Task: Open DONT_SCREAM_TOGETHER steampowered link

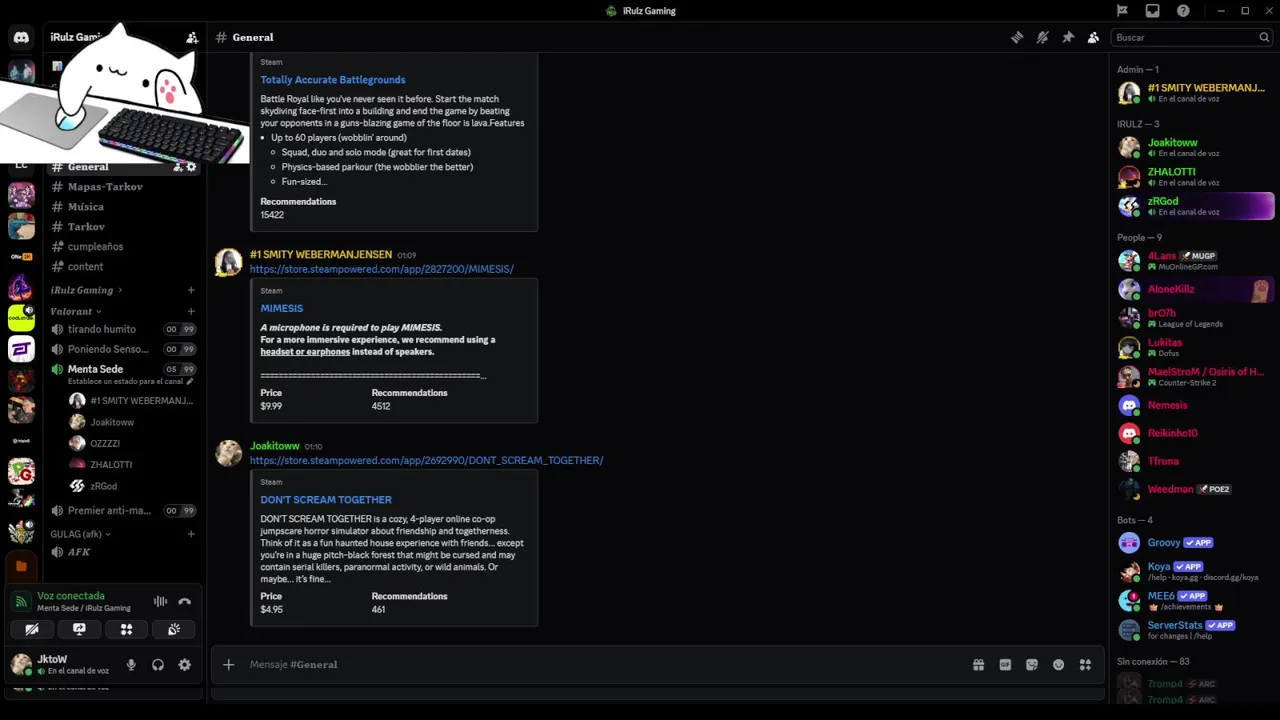Action: pos(426,460)
